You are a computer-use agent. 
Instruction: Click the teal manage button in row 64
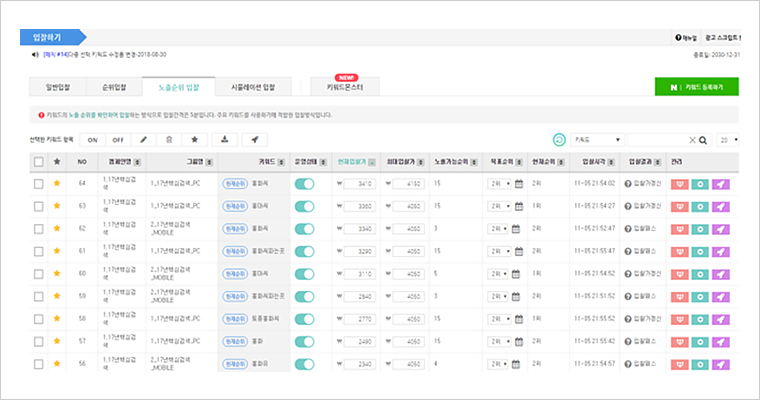(700, 184)
